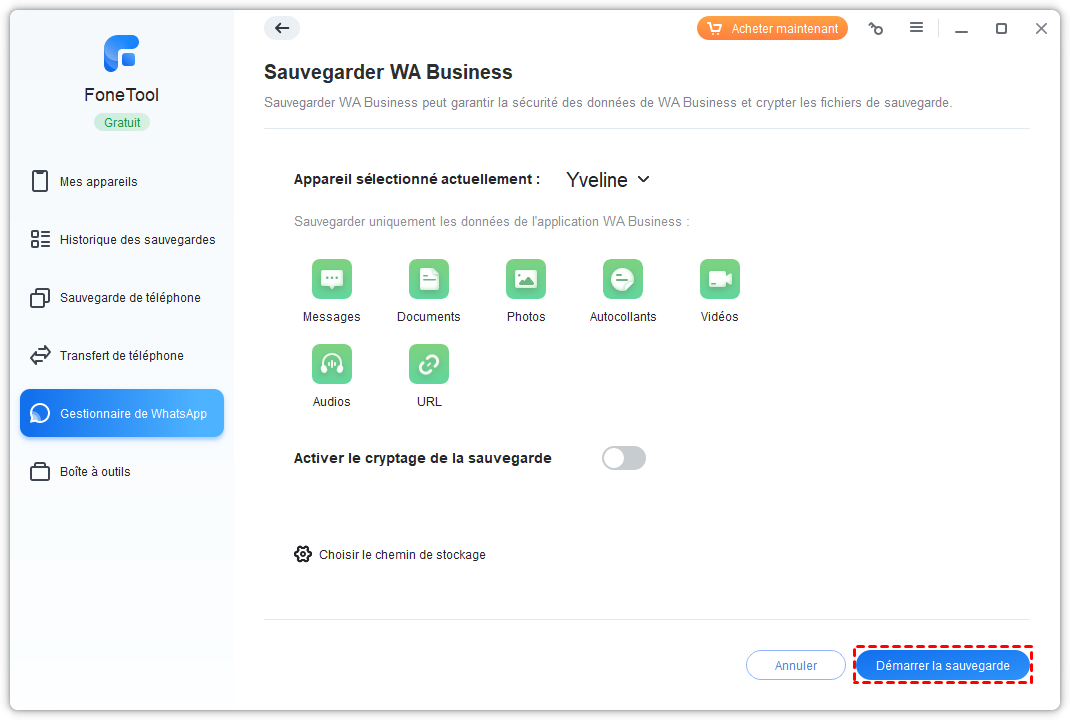Select the Documents icon

(x=429, y=279)
